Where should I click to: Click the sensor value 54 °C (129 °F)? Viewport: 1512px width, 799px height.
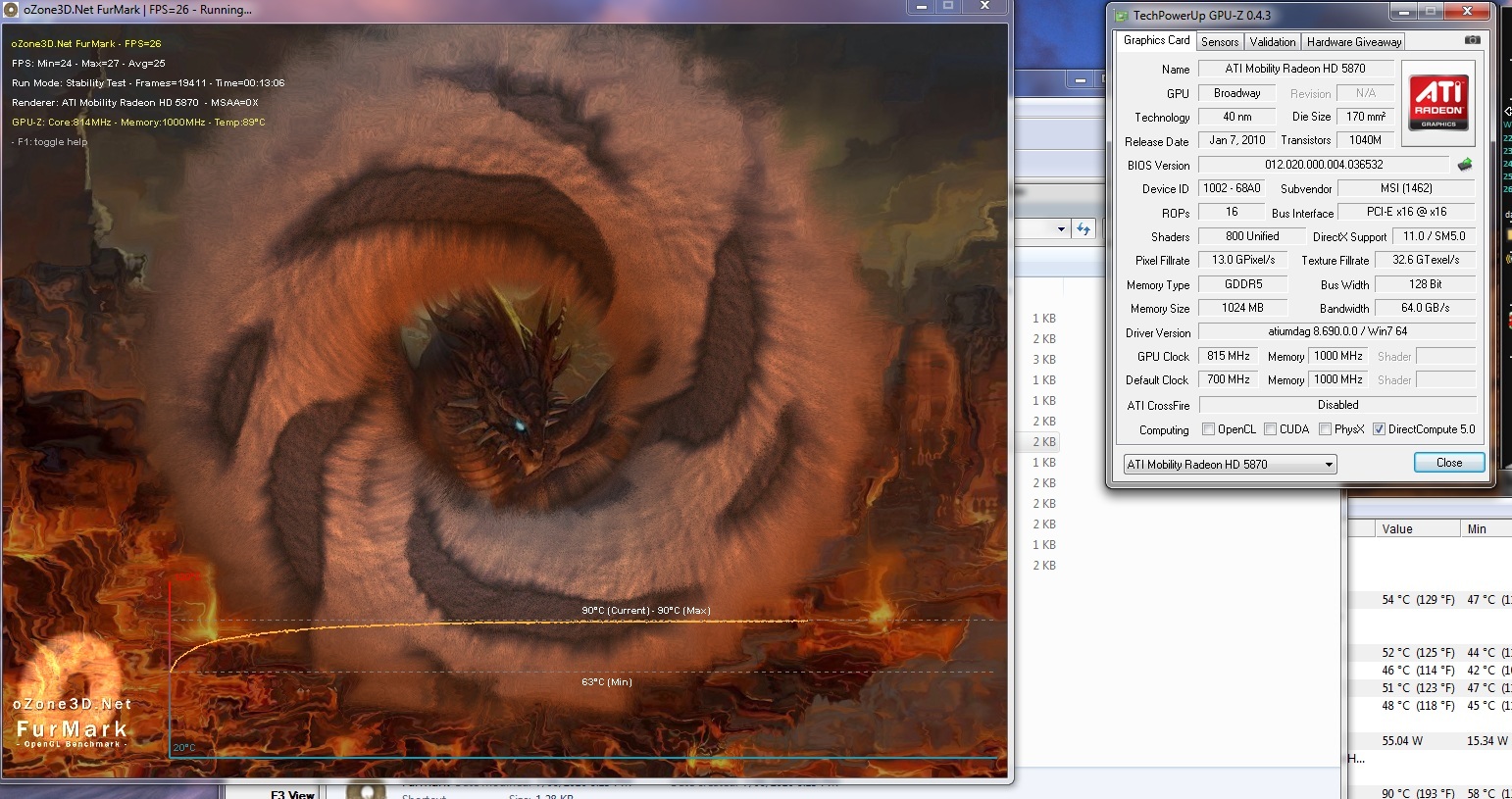pyautogui.click(x=1418, y=600)
